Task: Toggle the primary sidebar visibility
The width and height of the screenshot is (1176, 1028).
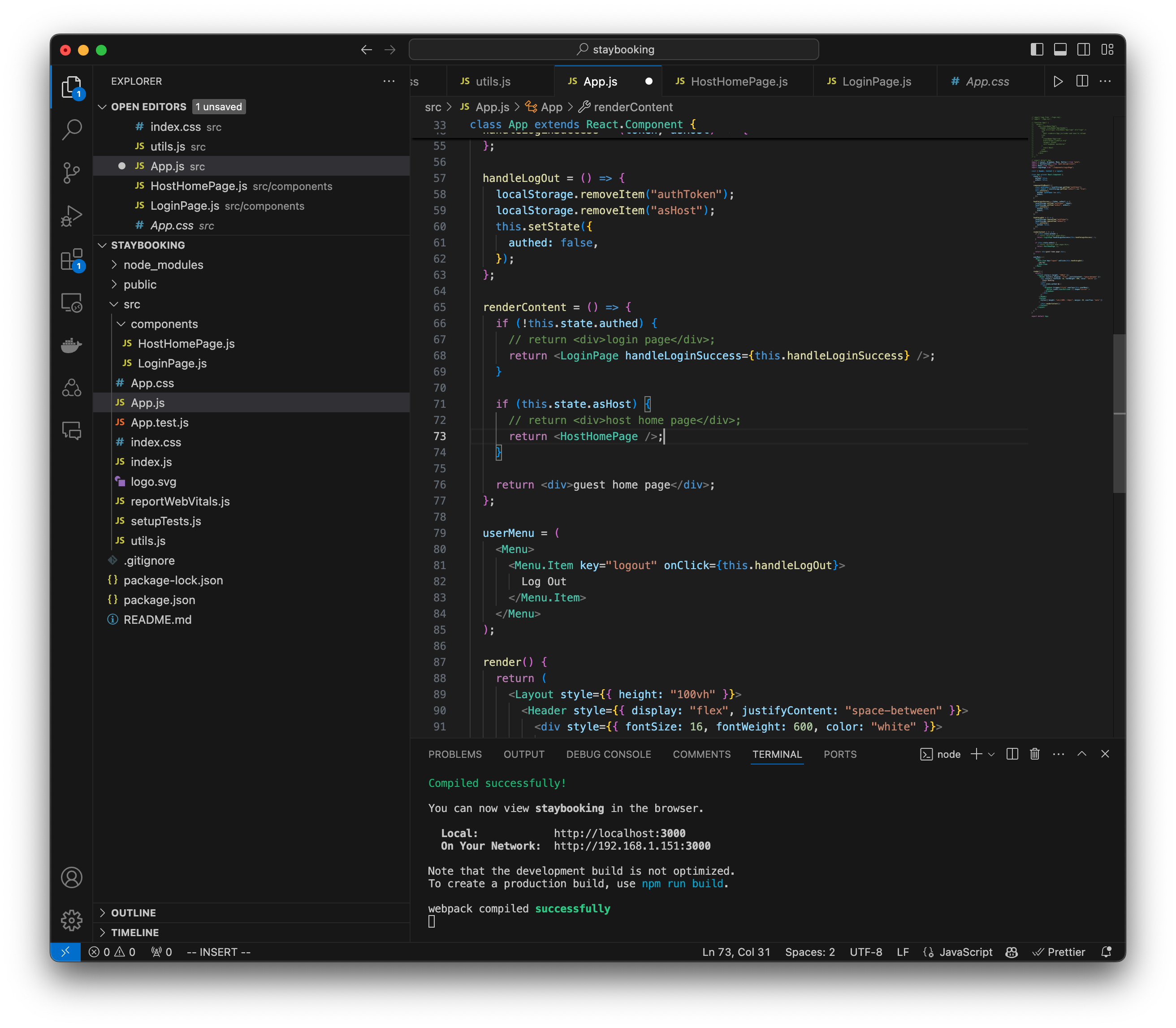Action: click(x=1036, y=49)
